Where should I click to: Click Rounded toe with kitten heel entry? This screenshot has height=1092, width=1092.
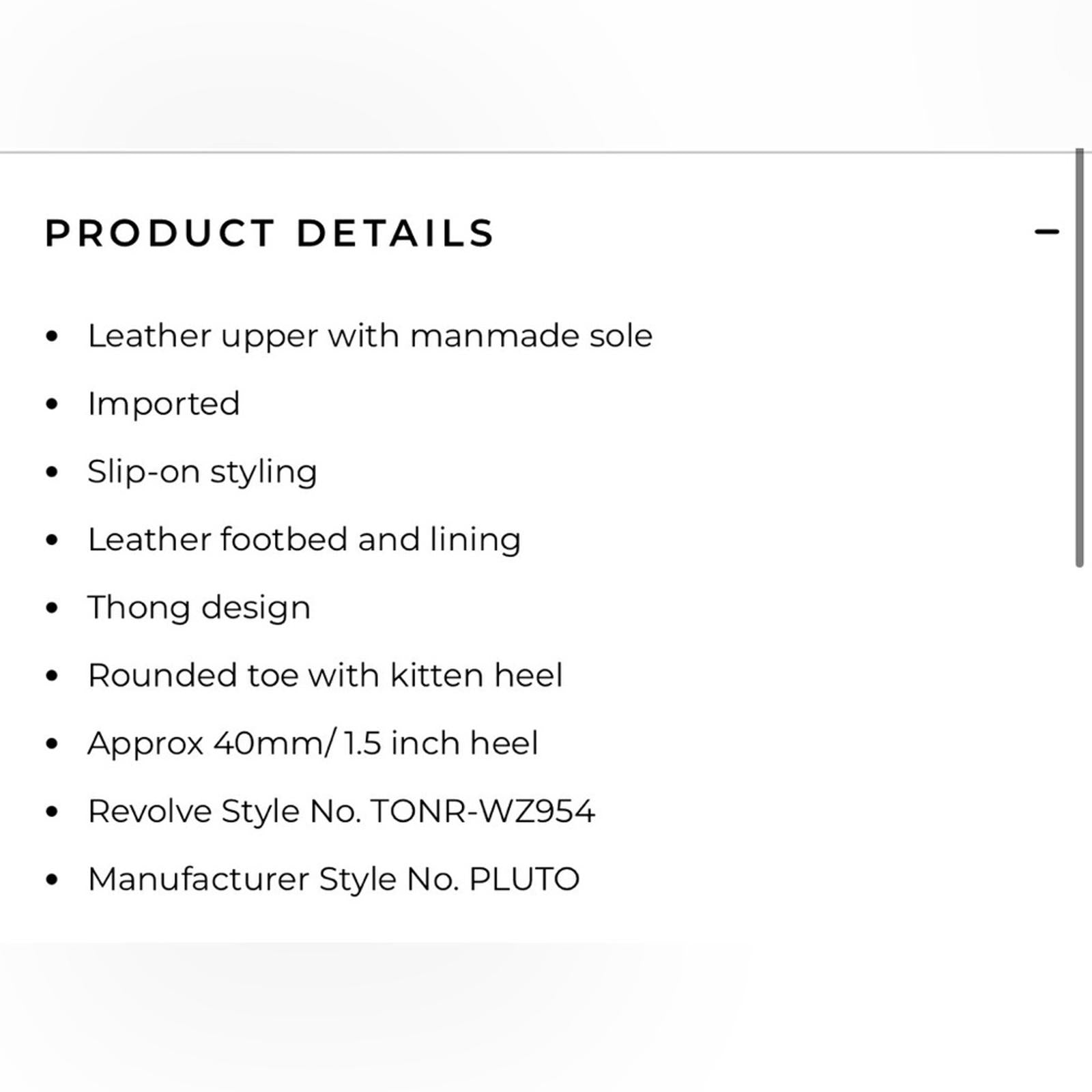pyautogui.click(x=326, y=674)
